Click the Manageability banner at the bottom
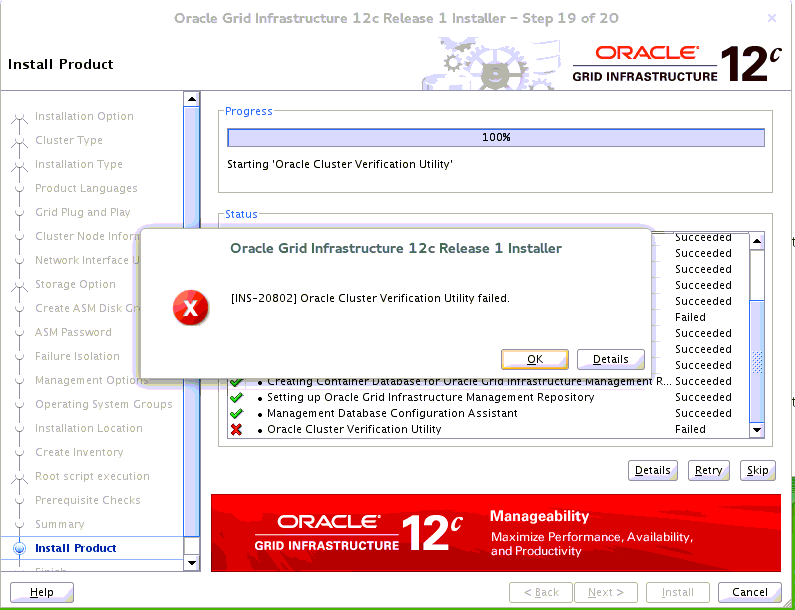 (x=496, y=533)
